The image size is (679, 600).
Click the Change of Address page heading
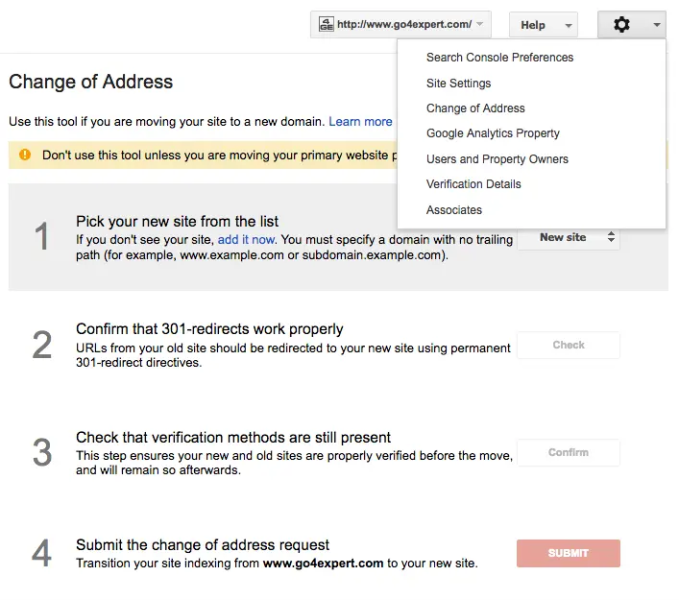[x=91, y=82]
